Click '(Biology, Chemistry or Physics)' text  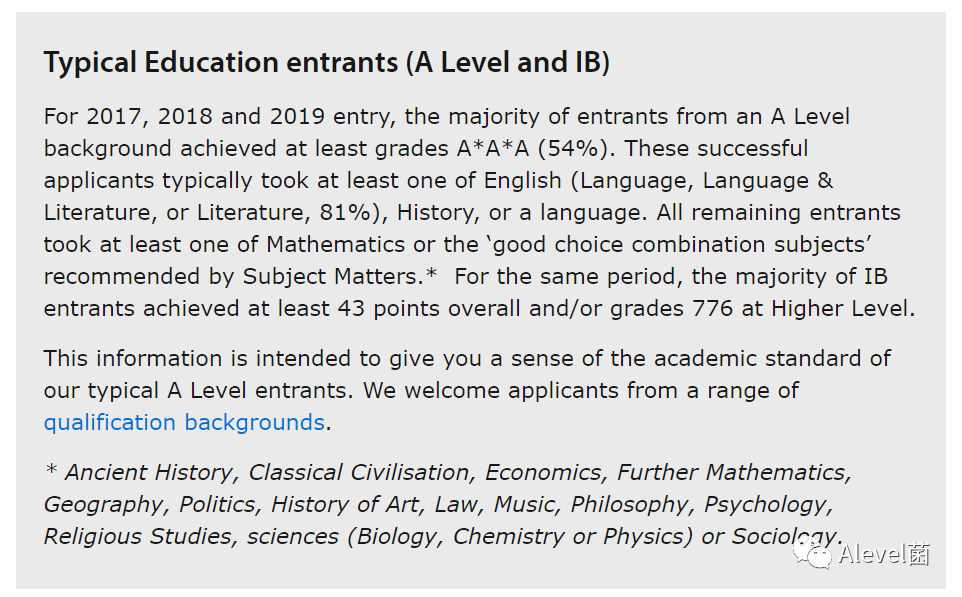coord(520,536)
